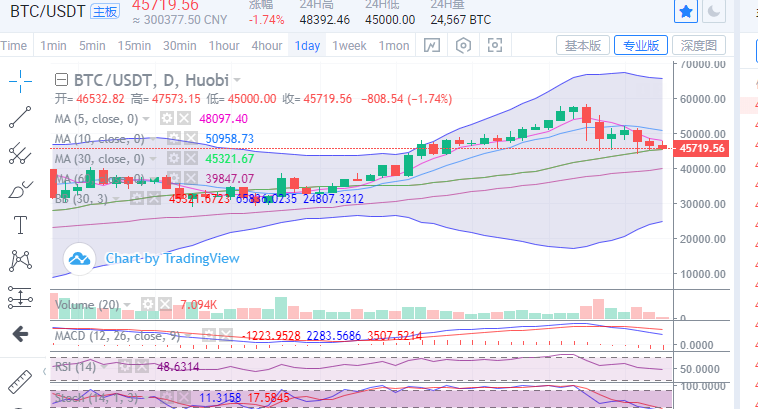Image resolution: width=758 pixels, height=409 pixels.
Task: Open the Chart by TradingView link
Action: (173, 259)
